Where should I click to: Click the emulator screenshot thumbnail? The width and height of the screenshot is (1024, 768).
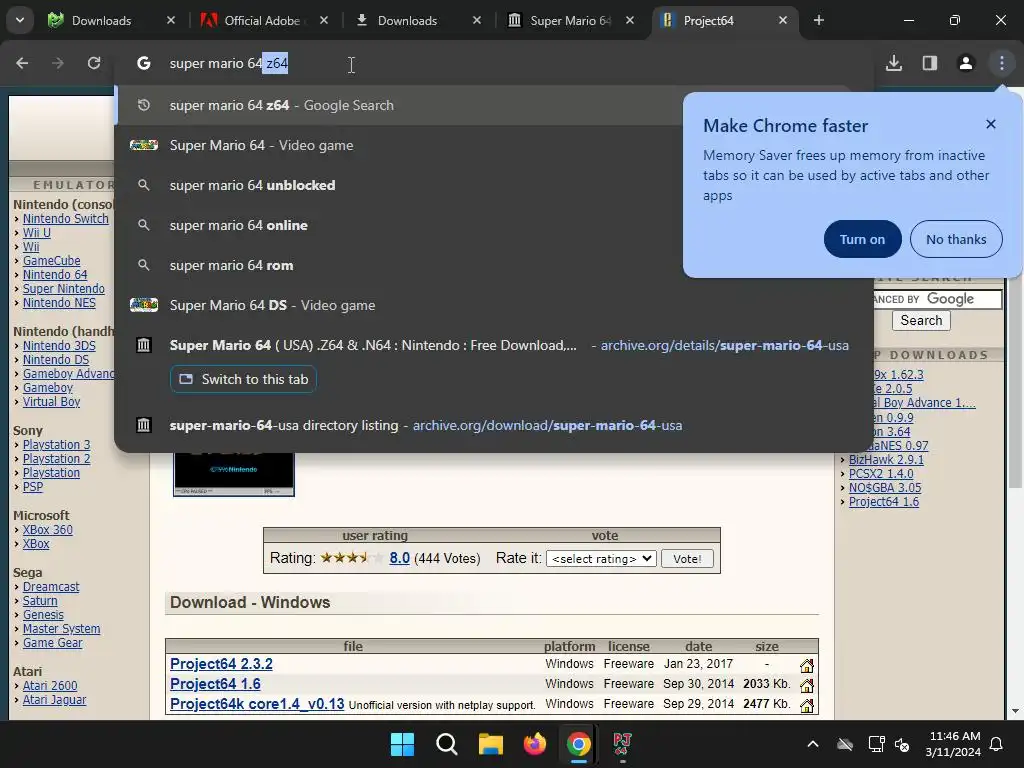point(234,473)
